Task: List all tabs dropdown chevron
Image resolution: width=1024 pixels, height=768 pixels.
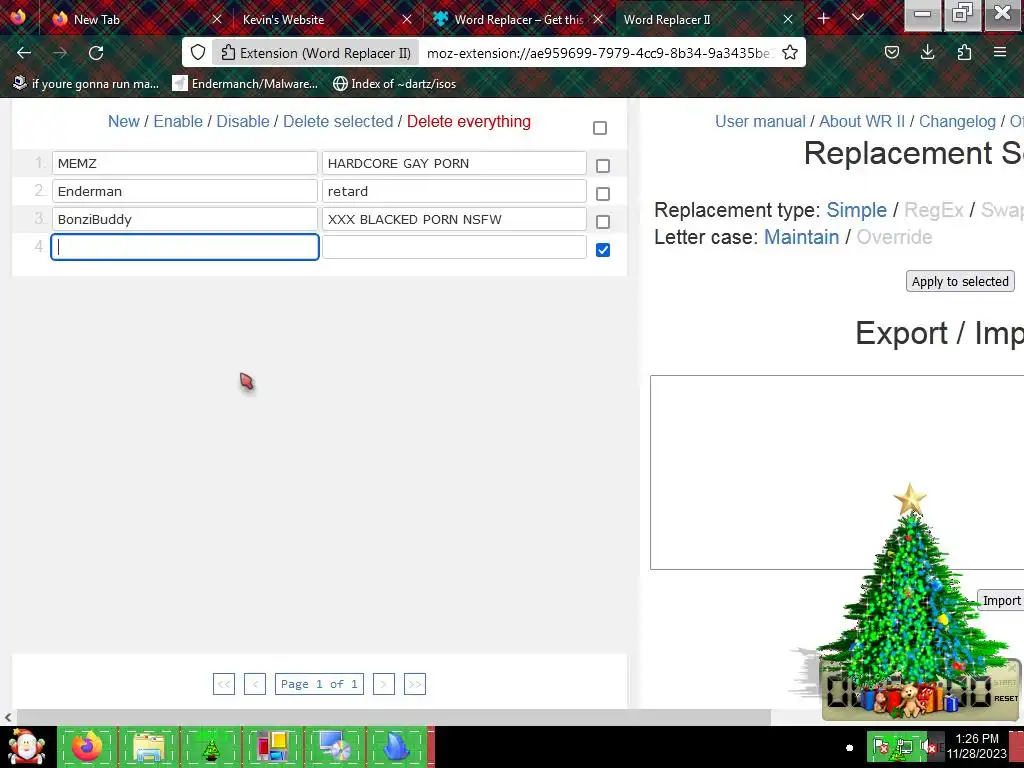Action: coord(858,18)
